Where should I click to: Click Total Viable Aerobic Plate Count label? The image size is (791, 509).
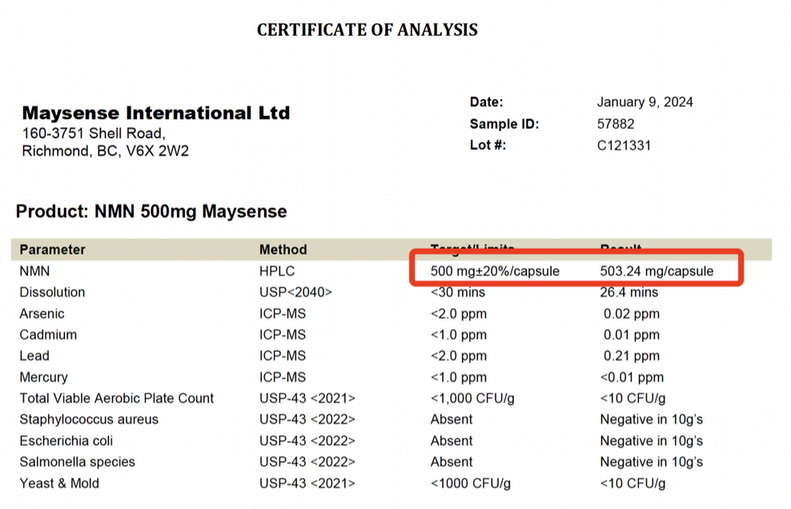pos(117,398)
